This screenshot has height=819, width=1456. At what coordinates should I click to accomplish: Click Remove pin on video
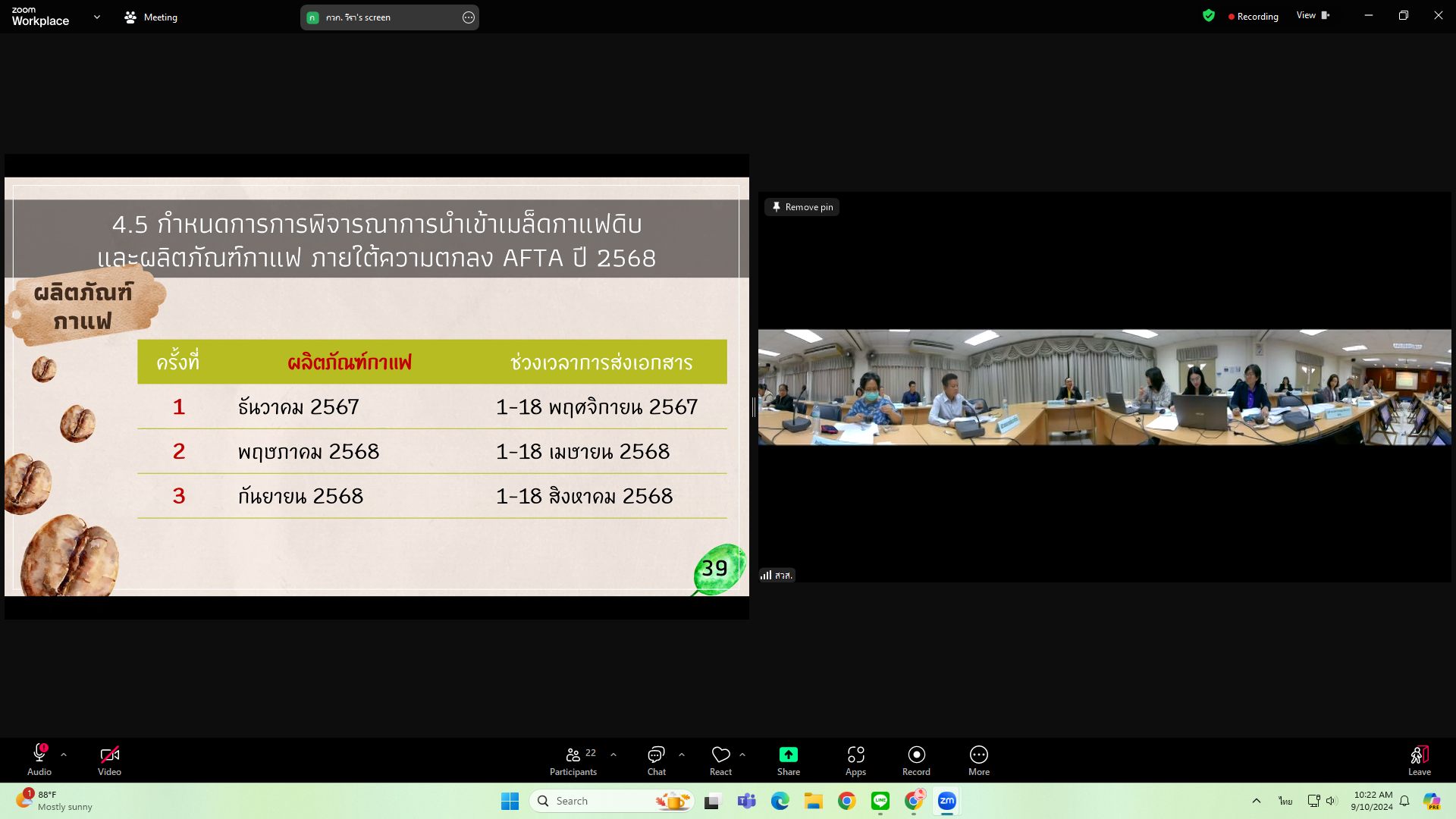pyautogui.click(x=802, y=207)
